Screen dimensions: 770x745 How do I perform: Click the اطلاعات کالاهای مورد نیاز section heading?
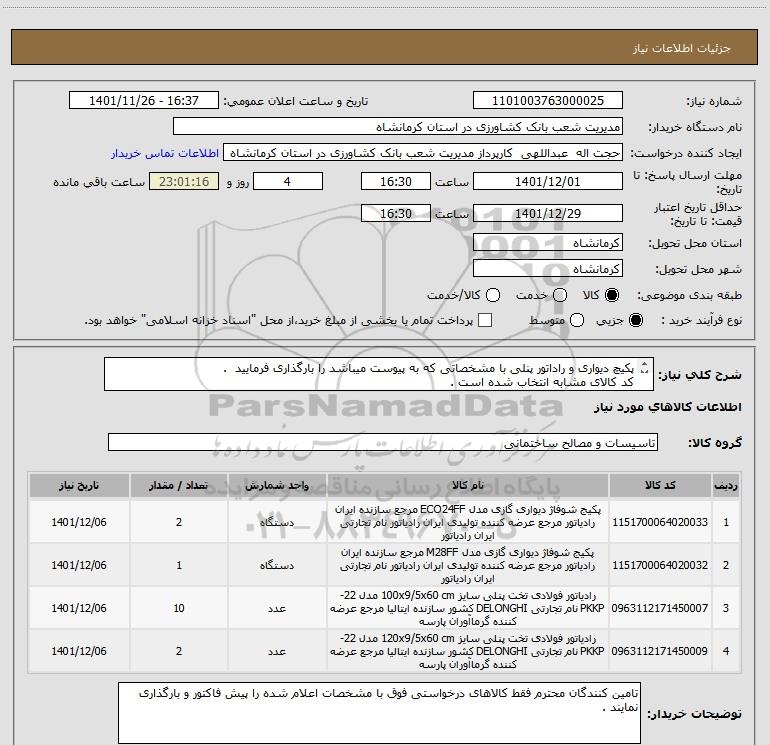click(x=667, y=407)
